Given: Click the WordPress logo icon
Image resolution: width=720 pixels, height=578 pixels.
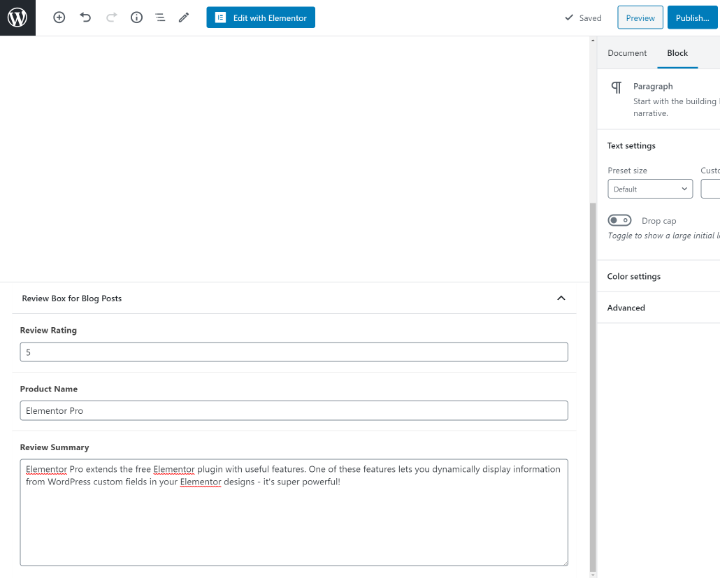Looking at the screenshot, I should point(17,17).
